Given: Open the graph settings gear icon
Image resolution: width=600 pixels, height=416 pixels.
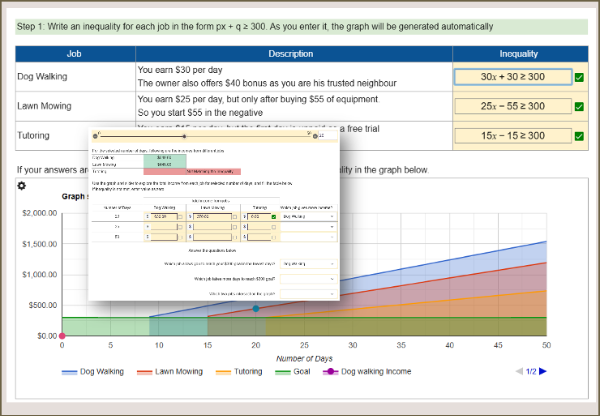Looking at the screenshot, I should pyautogui.click(x=21, y=186).
